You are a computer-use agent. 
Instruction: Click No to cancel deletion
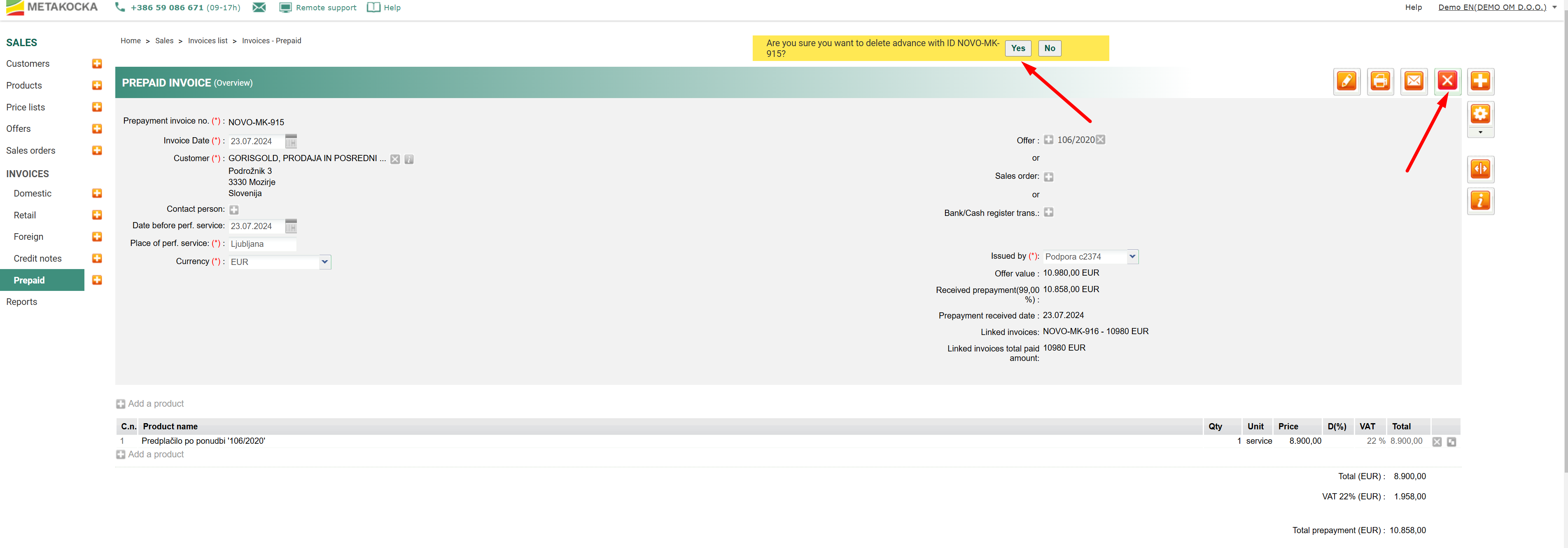pos(1050,48)
